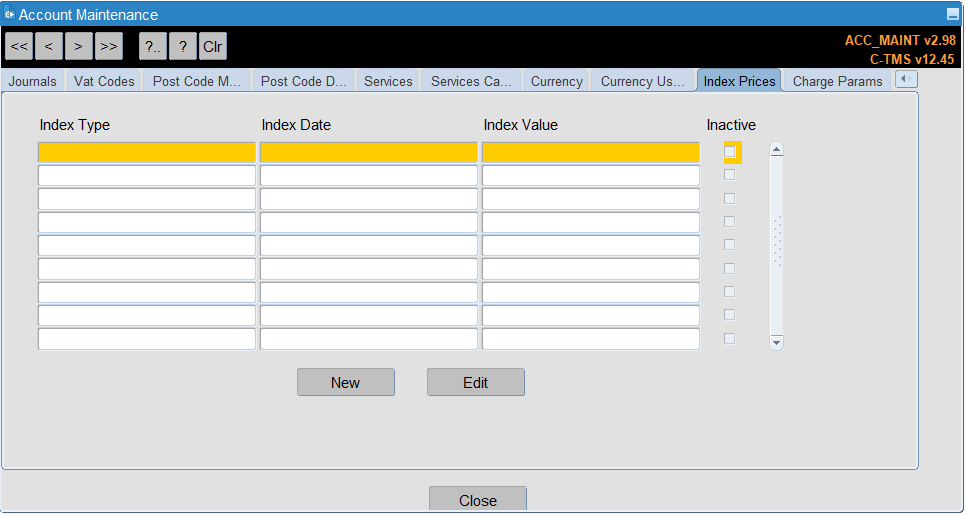
Task: Click the '?..' enter query button
Action: pos(153,46)
